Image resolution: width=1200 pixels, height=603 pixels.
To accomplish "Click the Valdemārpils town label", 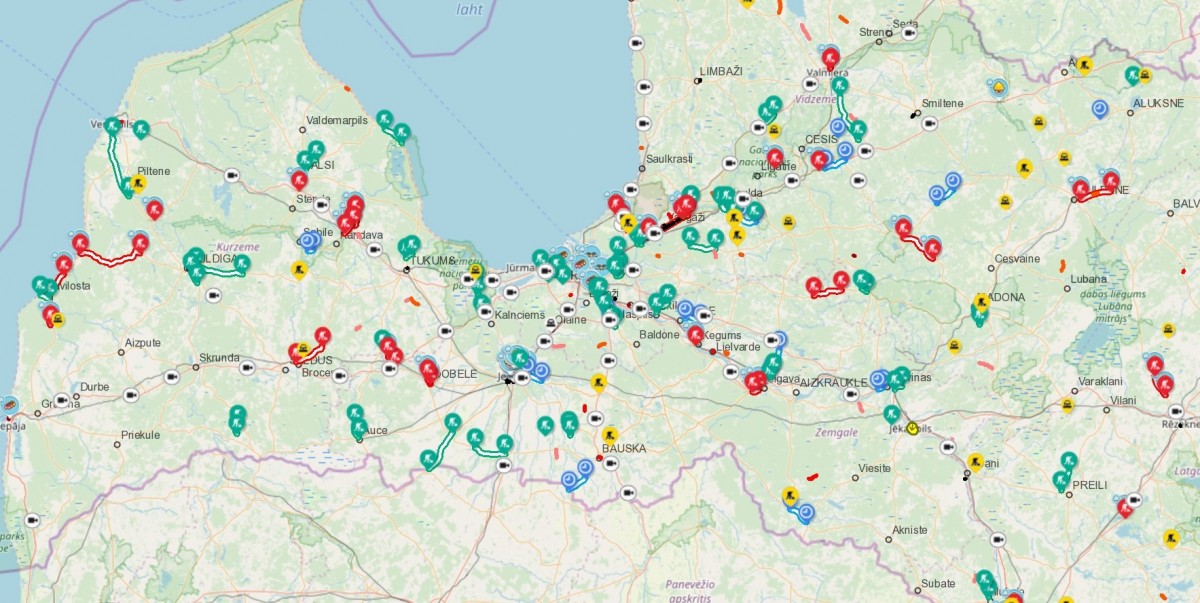I will 338,120.
